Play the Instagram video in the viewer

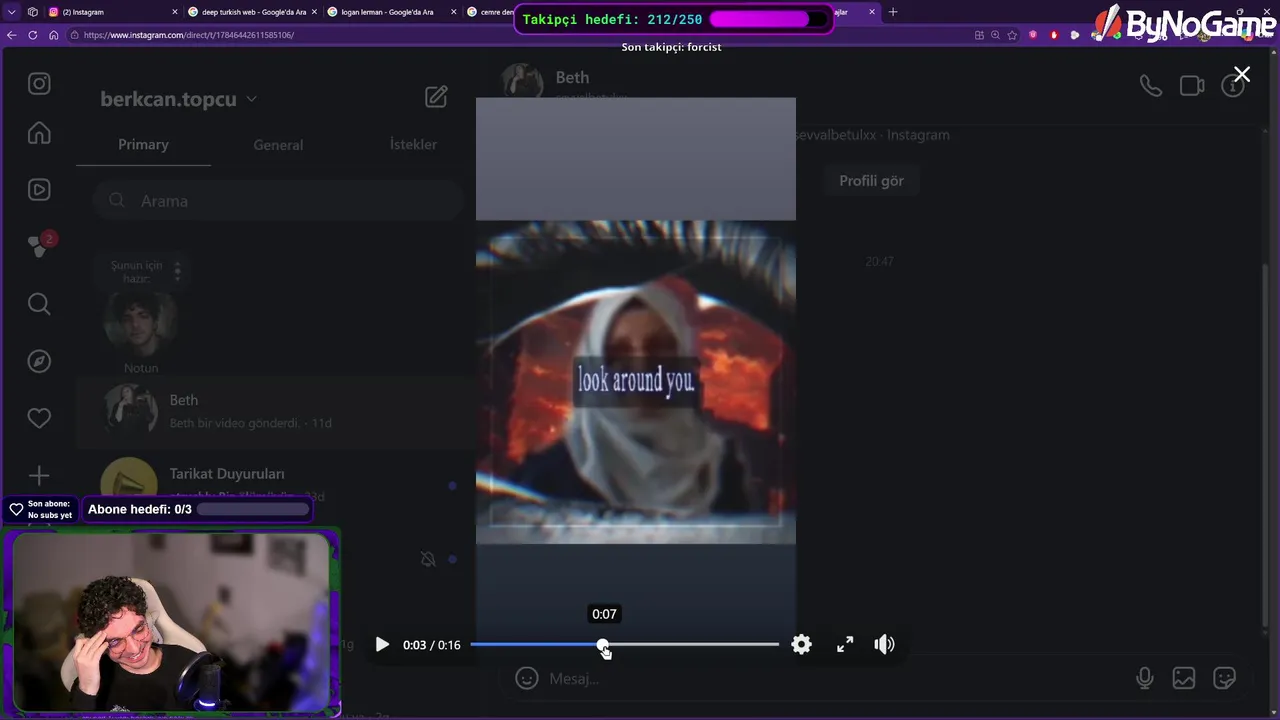[x=382, y=645]
